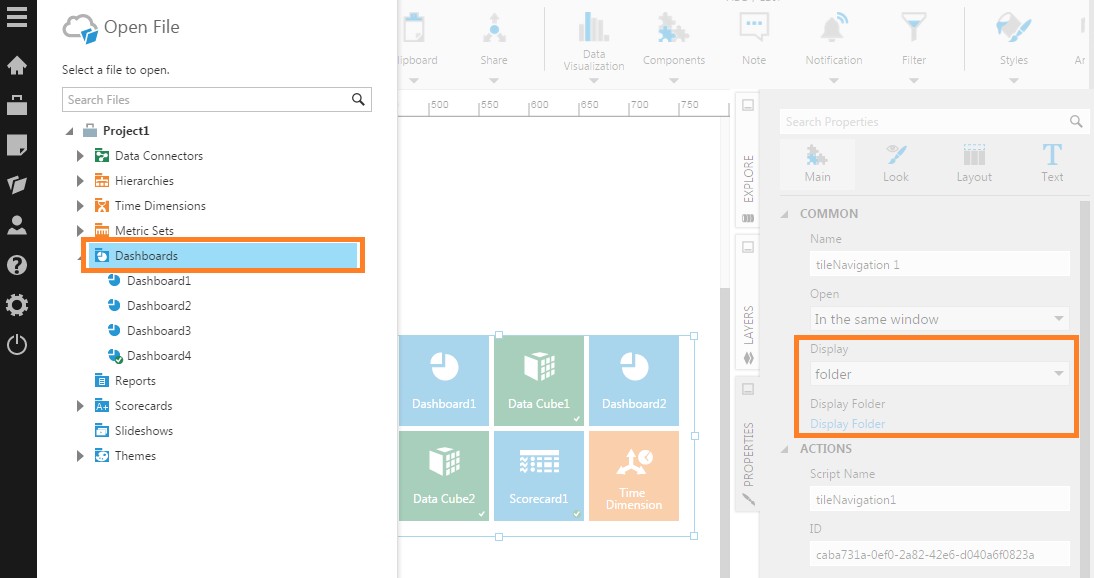Click the search icon in Search Files
Screen dimensions: 1094x578
click(357, 99)
